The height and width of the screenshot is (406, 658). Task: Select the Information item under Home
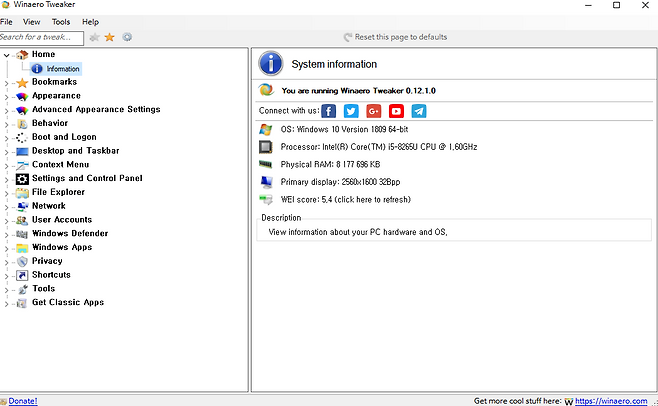(x=62, y=69)
